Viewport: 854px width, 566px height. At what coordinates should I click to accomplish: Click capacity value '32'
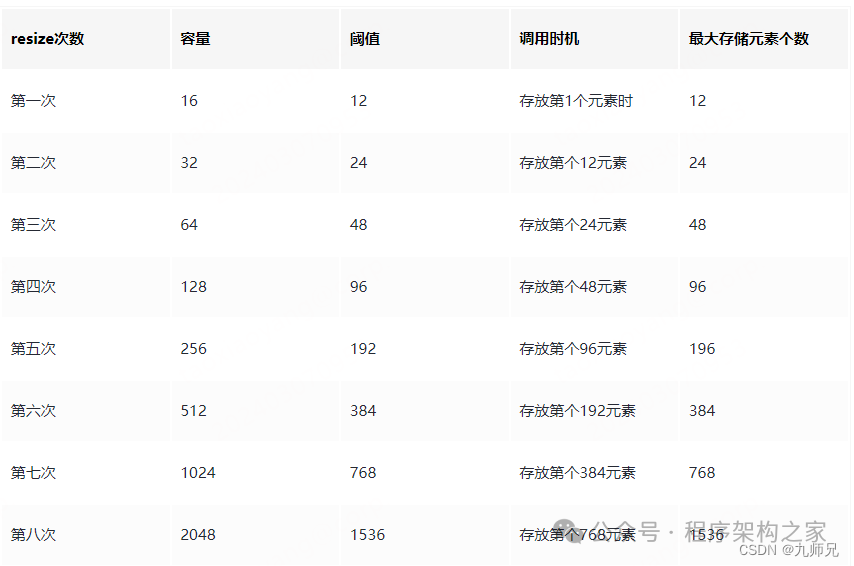tap(189, 163)
